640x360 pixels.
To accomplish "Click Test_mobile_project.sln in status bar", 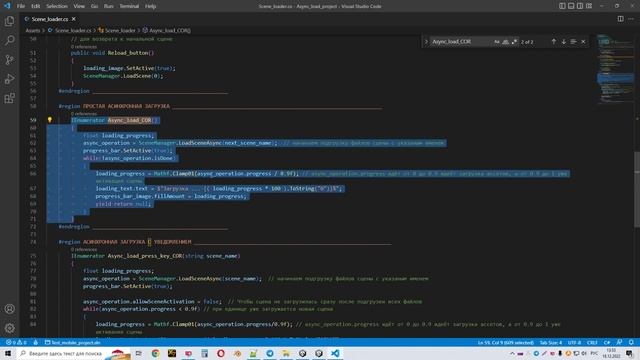I will point(73,342).
